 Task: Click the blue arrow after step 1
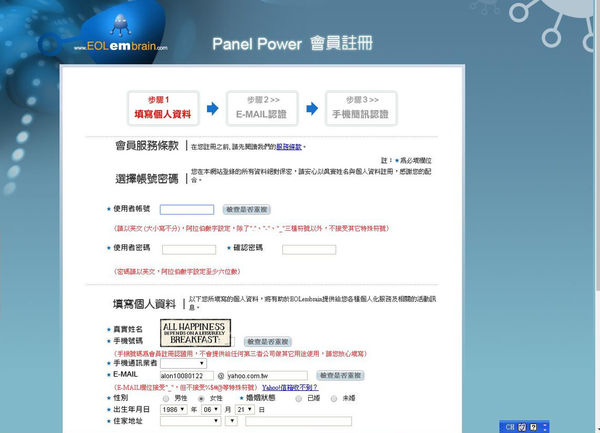[212, 108]
